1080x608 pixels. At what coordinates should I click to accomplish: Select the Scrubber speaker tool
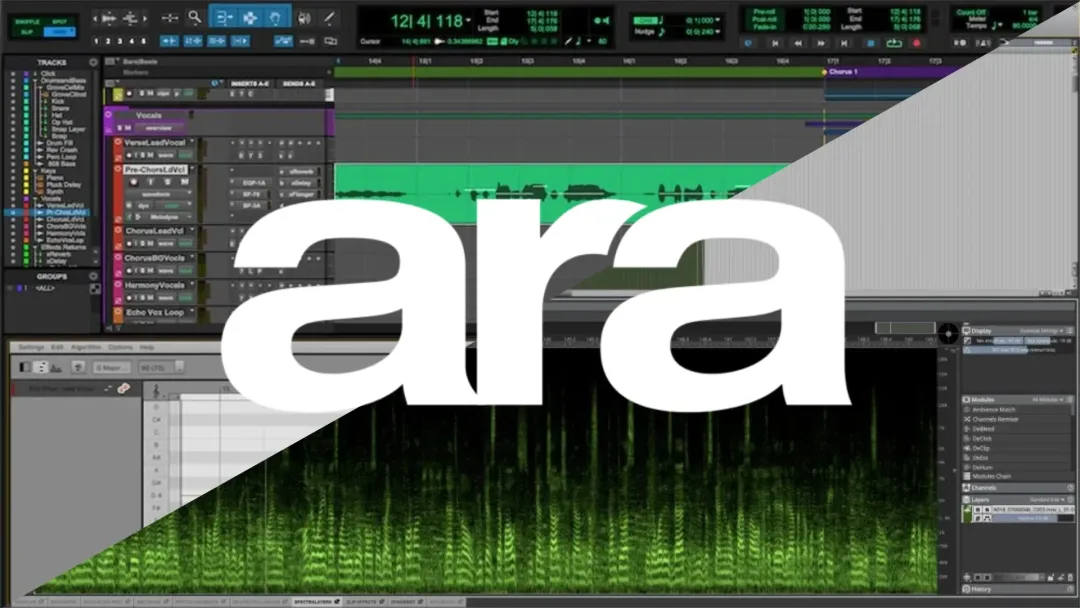click(x=304, y=18)
